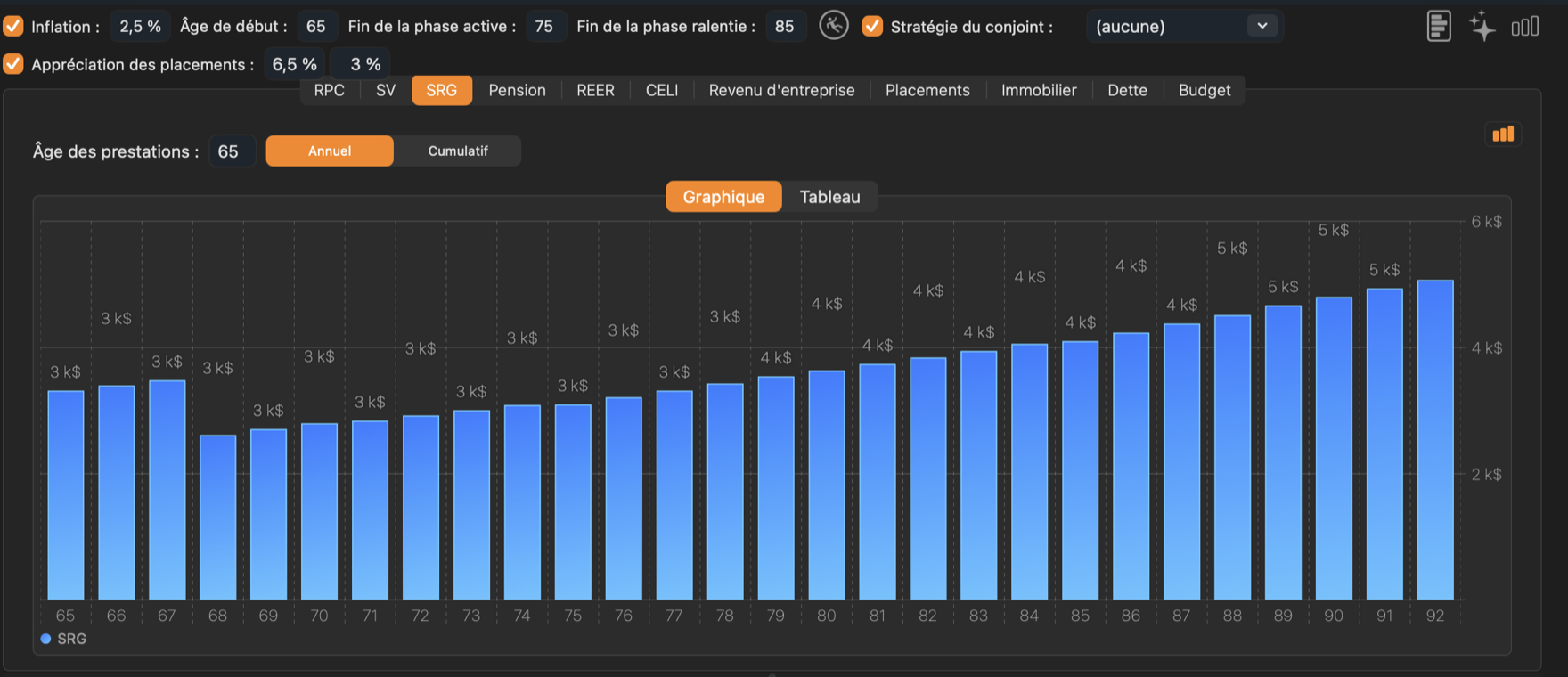Toggle the Stratégie du conjoint checkbox
1568x677 pixels.
pos(872,26)
